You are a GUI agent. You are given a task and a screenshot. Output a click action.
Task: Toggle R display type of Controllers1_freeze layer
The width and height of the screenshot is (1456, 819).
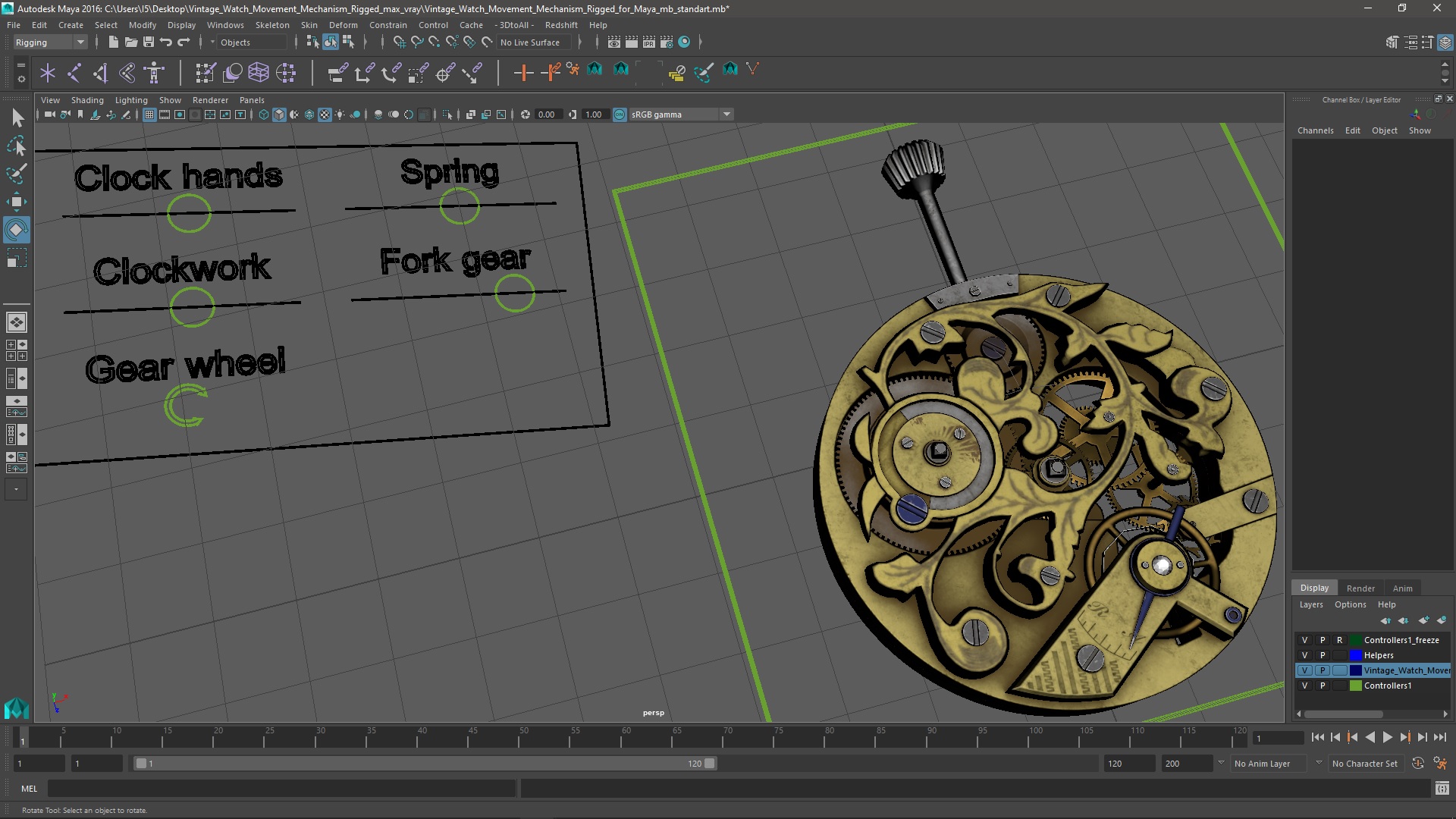click(x=1340, y=640)
